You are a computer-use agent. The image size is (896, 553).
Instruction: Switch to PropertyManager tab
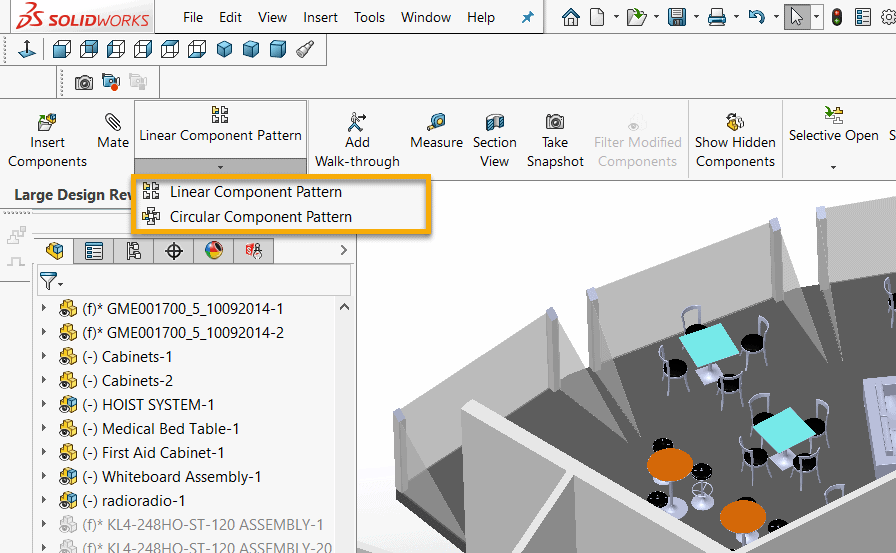(94, 251)
